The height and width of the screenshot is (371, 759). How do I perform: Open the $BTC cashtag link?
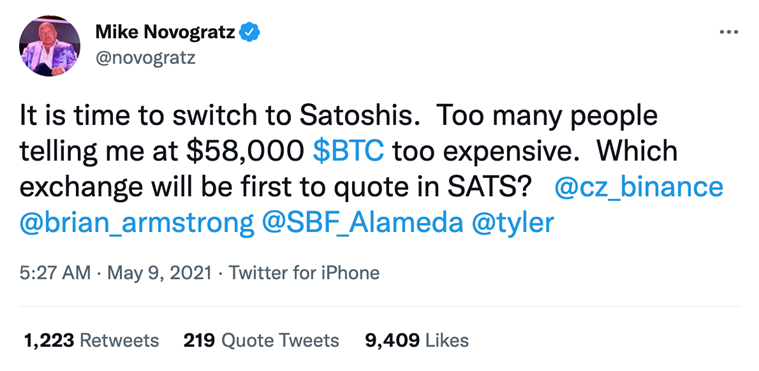(349, 152)
